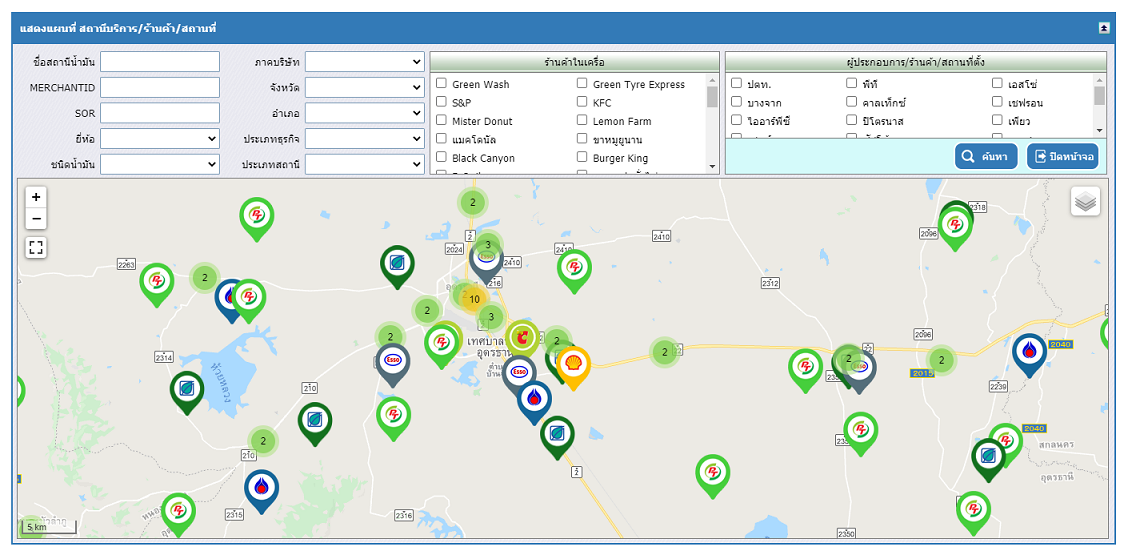
Task: Enable the Mister Donut checkbox
Action: coord(442,120)
